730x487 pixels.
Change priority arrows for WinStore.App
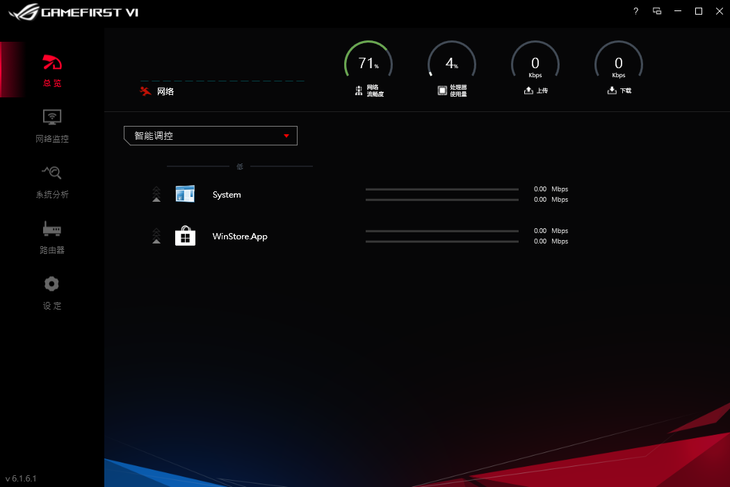click(155, 236)
